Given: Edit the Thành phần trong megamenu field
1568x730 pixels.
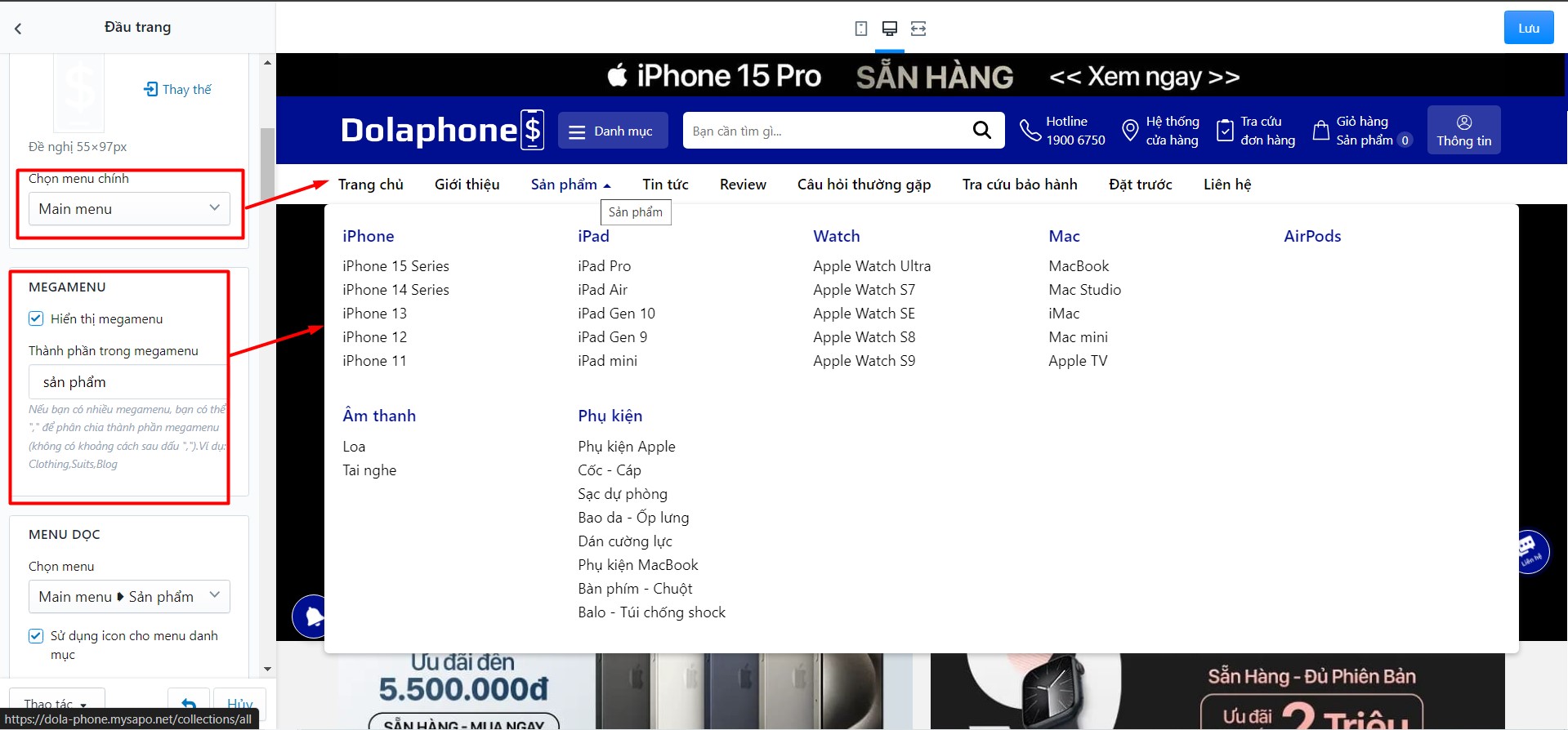Looking at the screenshot, I should click(127, 382).
